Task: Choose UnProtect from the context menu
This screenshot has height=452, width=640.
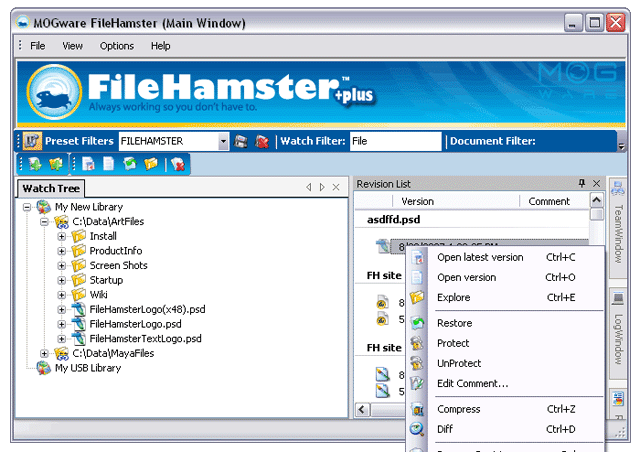Action: click(x=505, y=363)
